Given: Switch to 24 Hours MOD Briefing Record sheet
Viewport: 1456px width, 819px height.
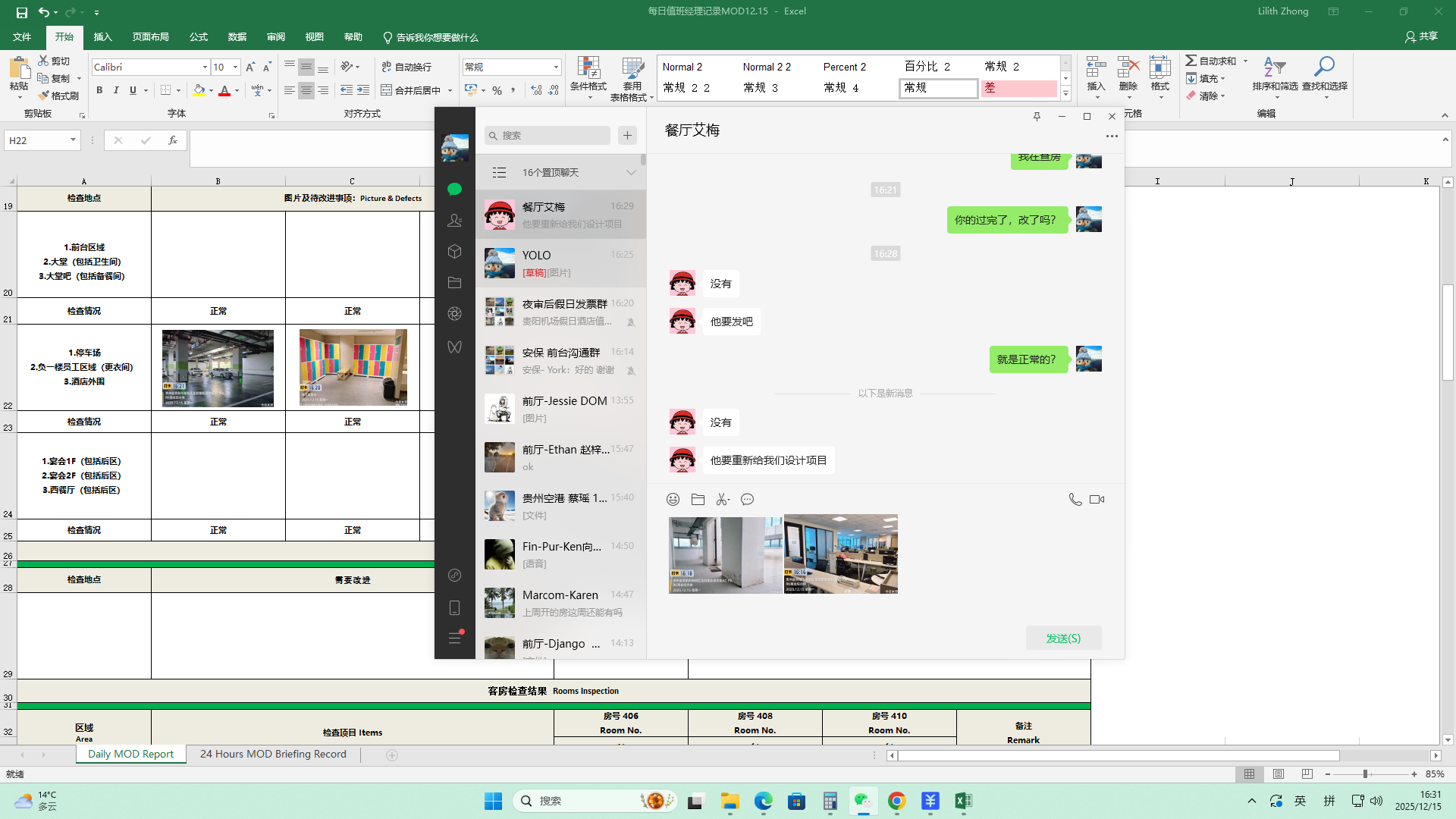Looking at the screenshot, I should (x=273, y=754).
